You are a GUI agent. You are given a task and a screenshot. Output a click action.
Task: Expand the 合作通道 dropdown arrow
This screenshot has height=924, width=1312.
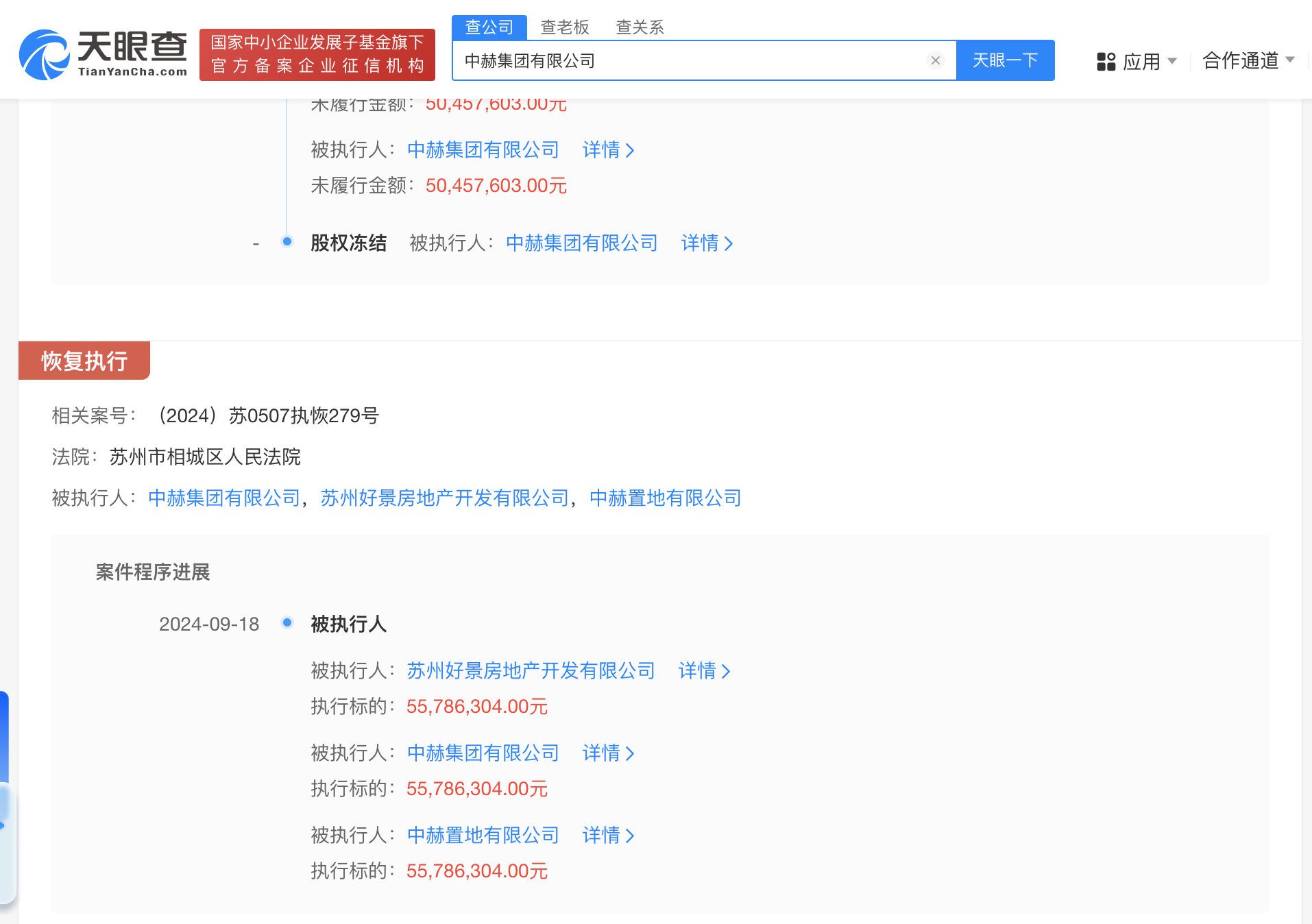[1289, 60]
